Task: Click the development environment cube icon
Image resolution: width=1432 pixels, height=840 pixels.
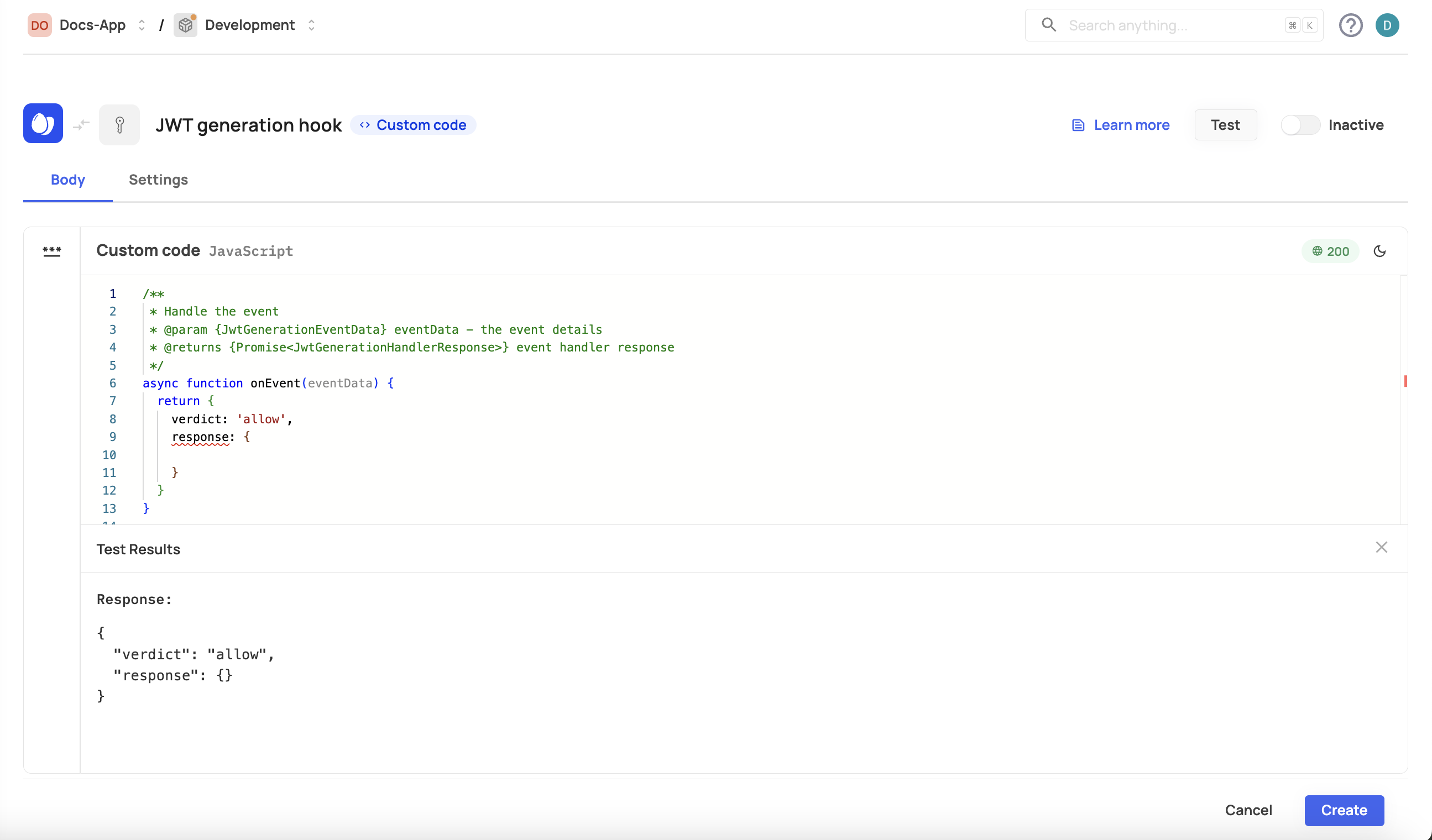Action: tap(185, 25)
